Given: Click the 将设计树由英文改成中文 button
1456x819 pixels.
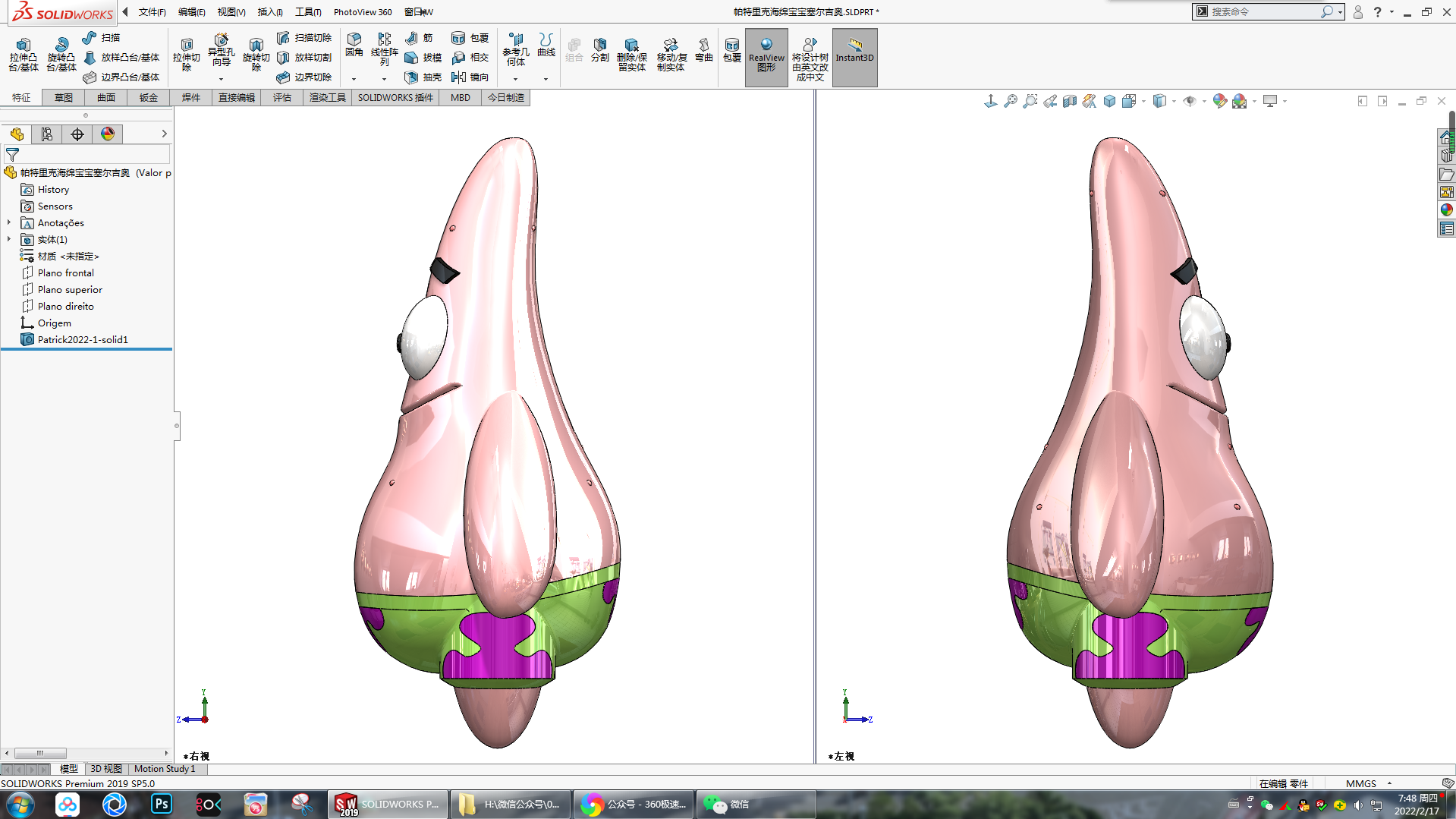Looking at the screenshot, I should click(x=810, y=58).
